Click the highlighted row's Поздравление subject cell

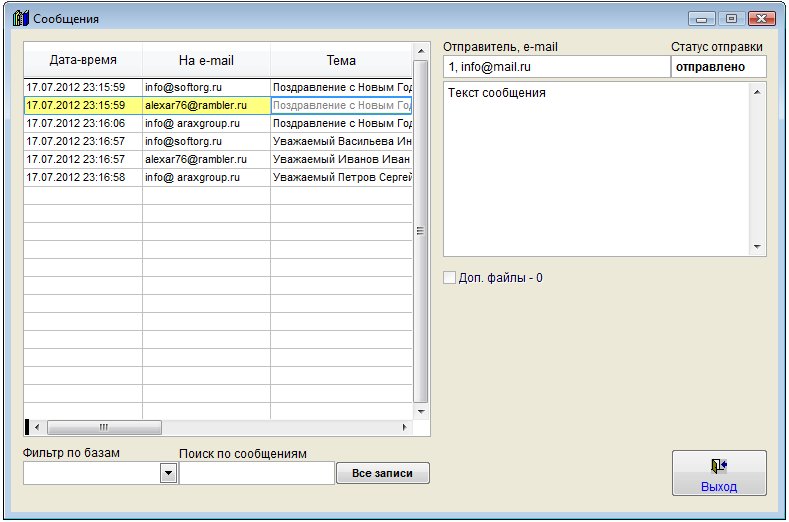tap(341, 105)
